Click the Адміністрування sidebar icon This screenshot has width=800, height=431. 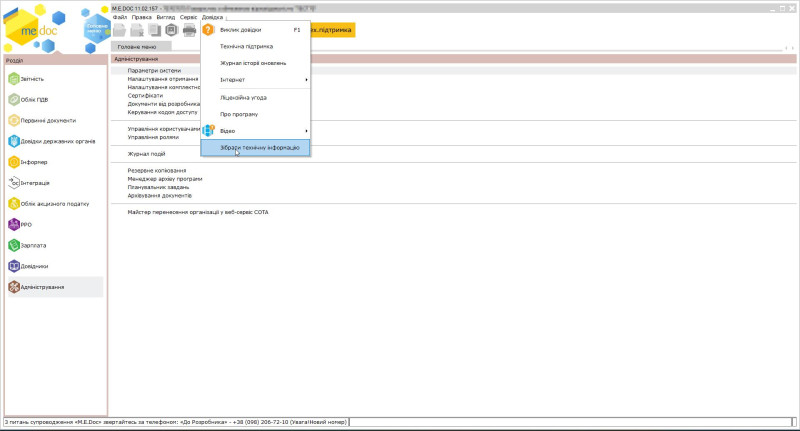point(14,287)
